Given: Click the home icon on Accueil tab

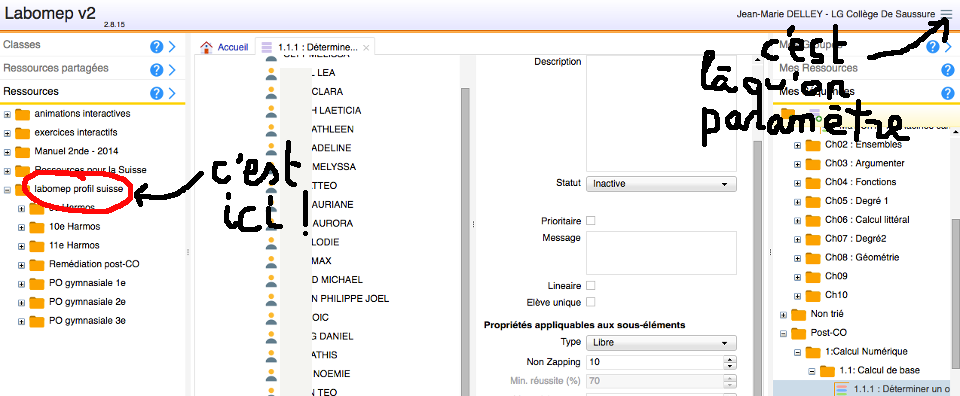Looking at the screenshot, I should coord(206,47).
